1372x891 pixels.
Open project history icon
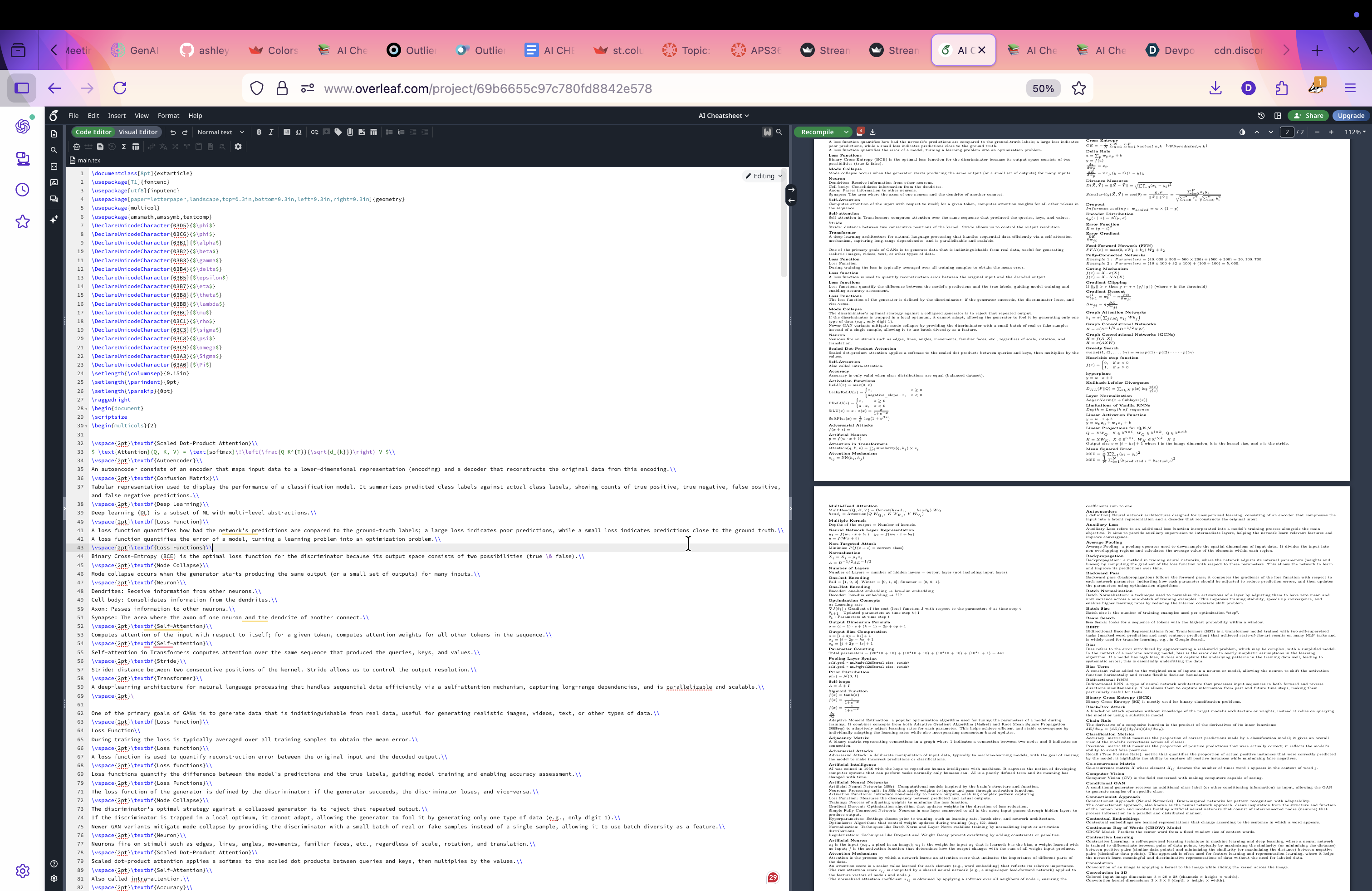pyautogui.click(x=1261, y=116)
